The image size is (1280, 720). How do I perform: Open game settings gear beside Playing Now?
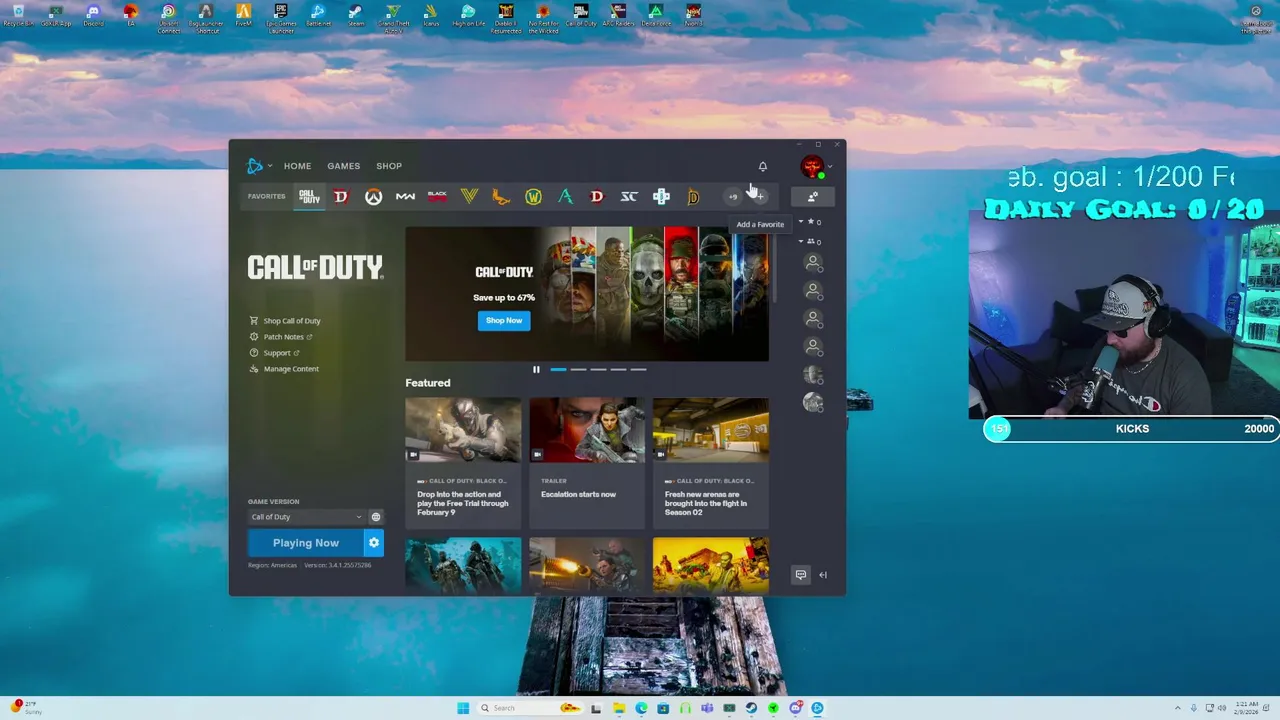pos(374,543)
